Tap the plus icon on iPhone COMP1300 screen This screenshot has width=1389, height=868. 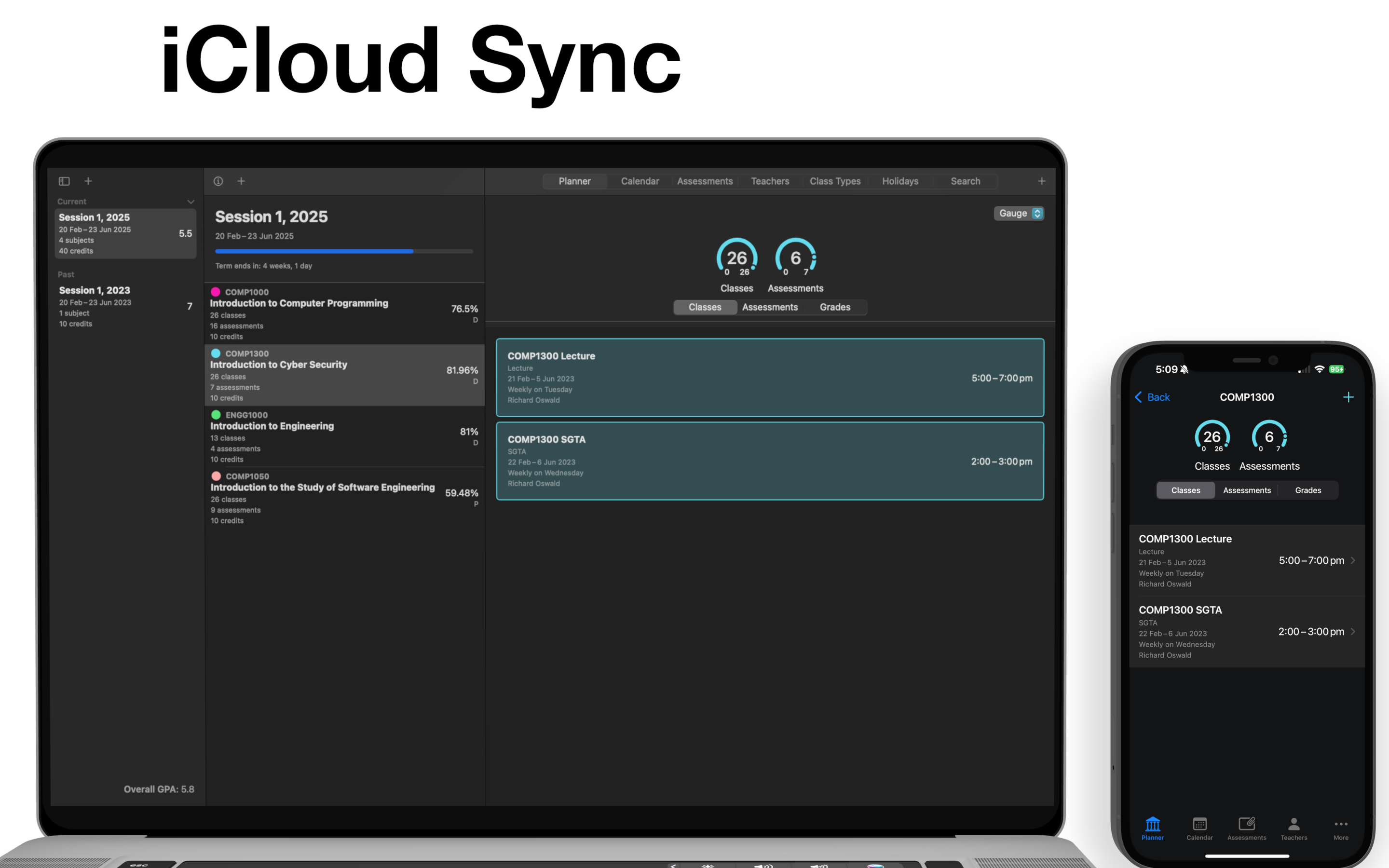point(1348,397)
